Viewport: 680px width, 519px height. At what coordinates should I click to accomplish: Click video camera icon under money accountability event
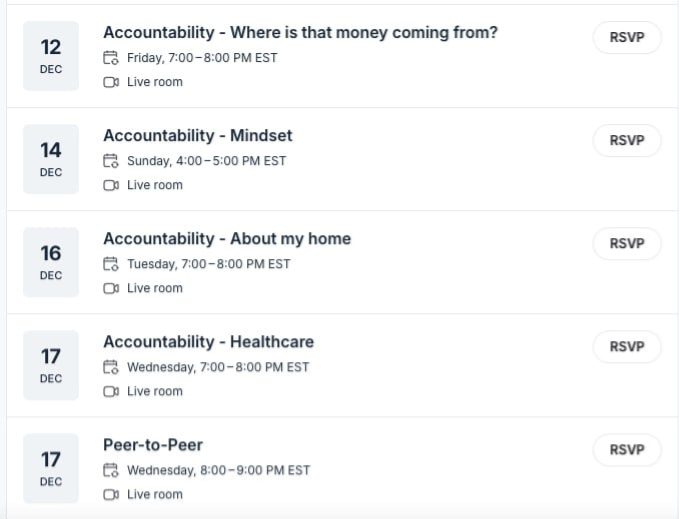point(111,82)
